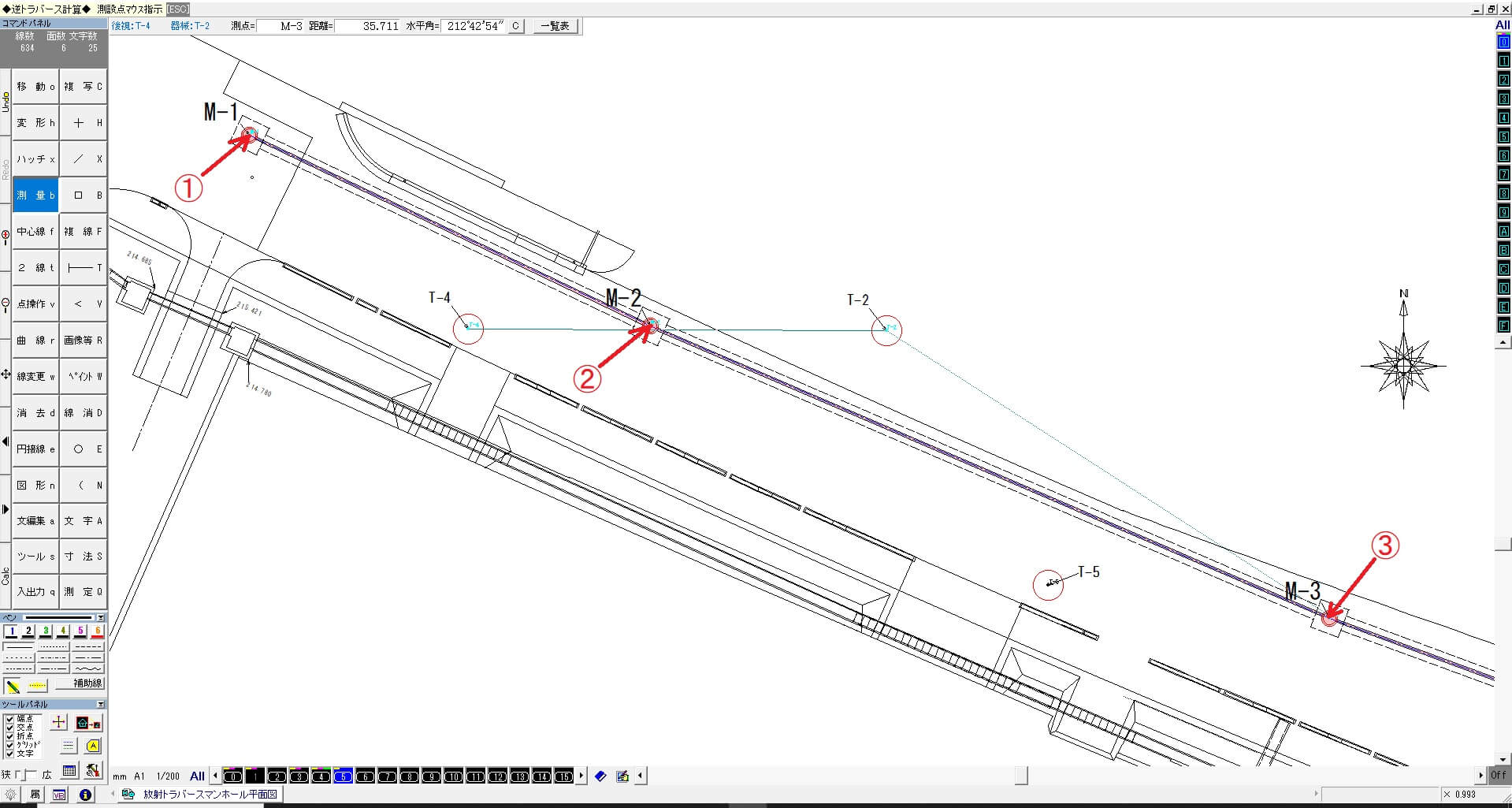This screenshot has height=808, width=1512.
Task: Click the 一覧表 button
Action: click(x=555, y=26)
